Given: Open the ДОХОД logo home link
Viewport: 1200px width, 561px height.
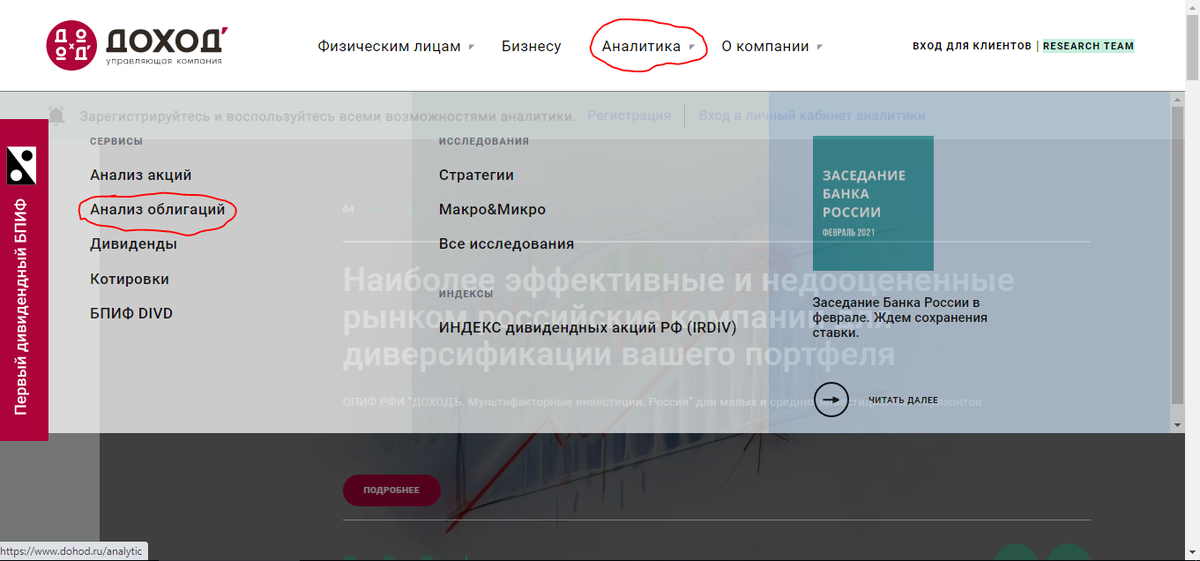Looking at the screenshot, I should coord(138,46).
